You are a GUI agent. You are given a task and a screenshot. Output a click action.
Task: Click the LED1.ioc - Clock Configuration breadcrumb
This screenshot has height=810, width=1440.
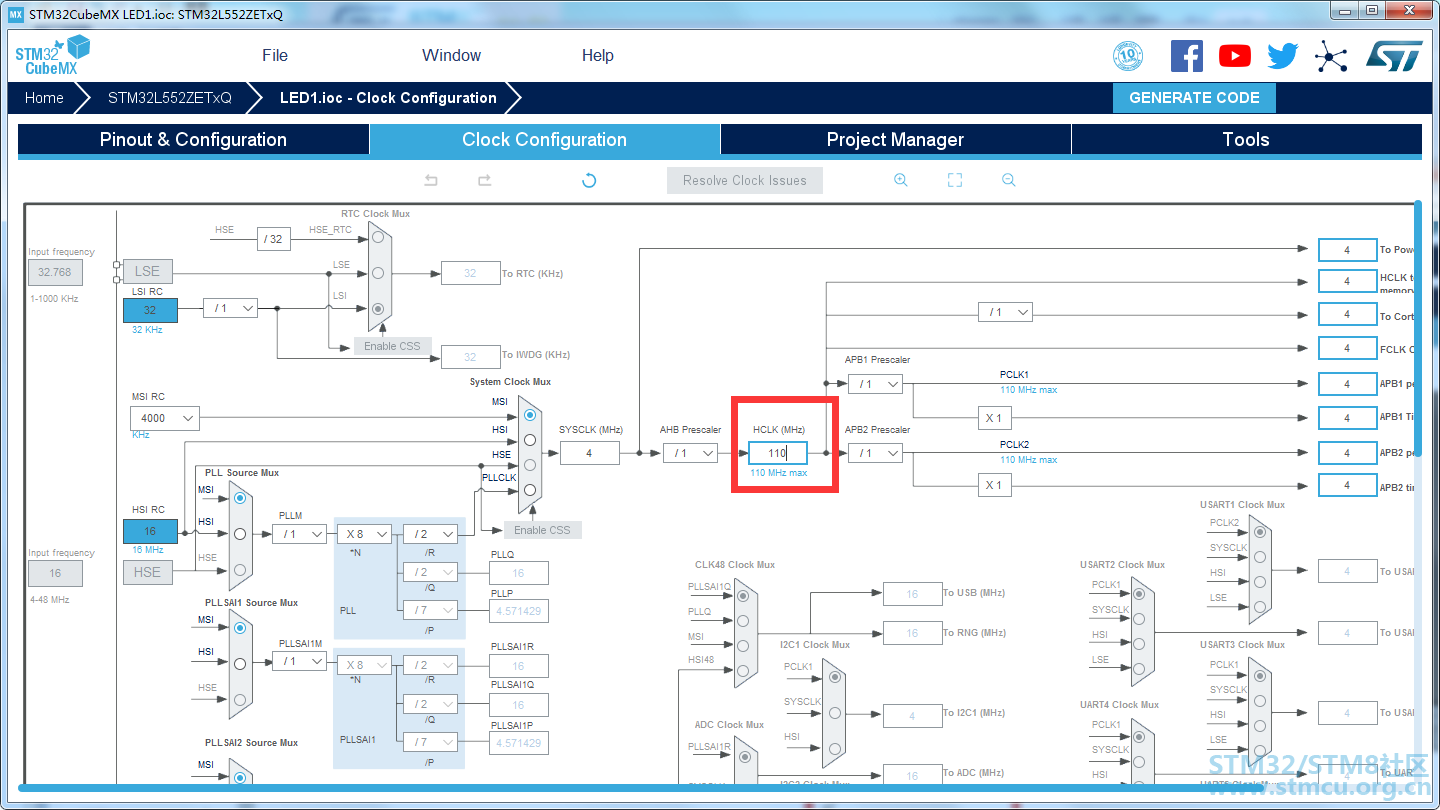[x=388, y=98]
